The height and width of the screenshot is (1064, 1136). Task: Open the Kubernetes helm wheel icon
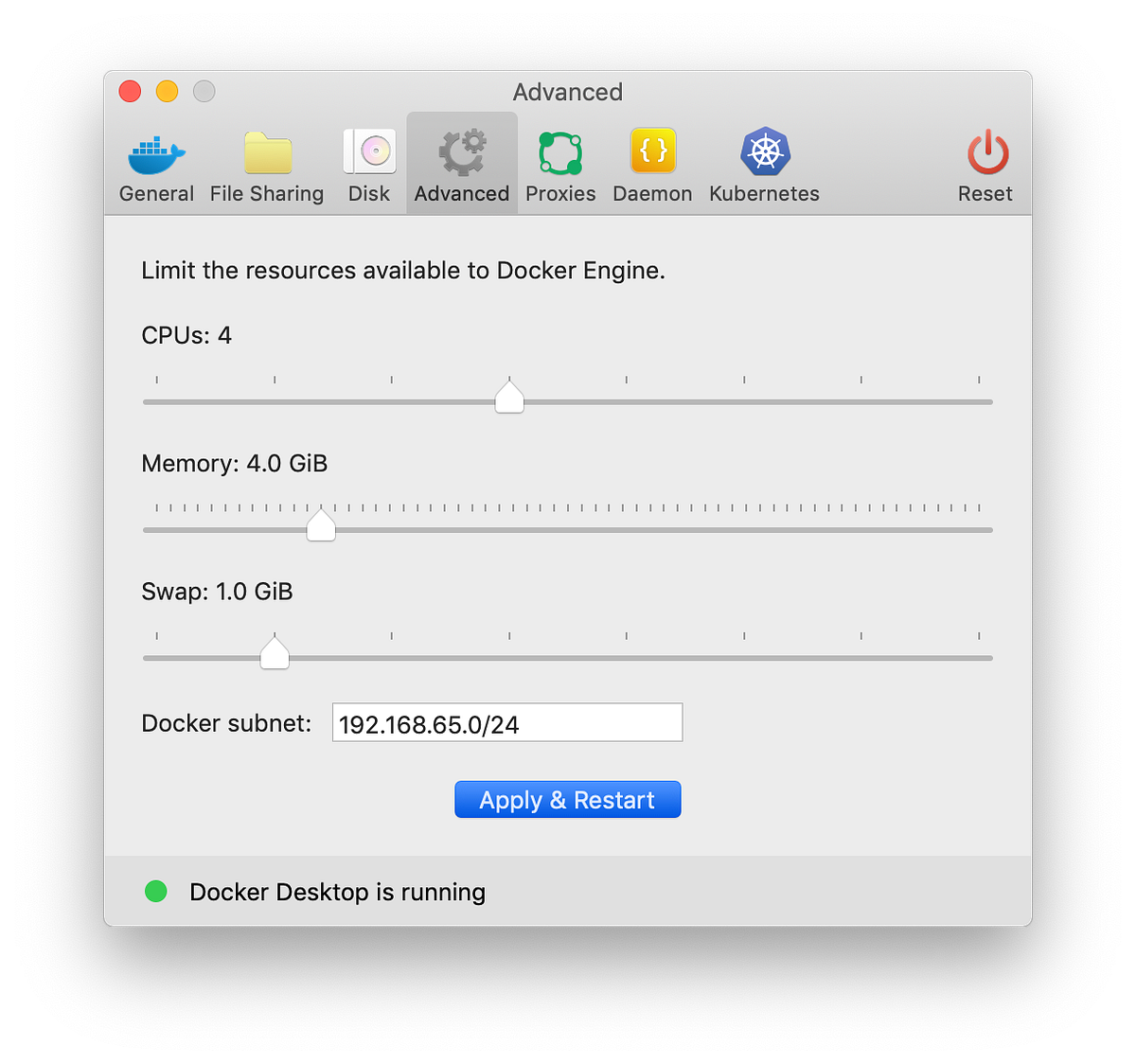click(x=763, y=150)
